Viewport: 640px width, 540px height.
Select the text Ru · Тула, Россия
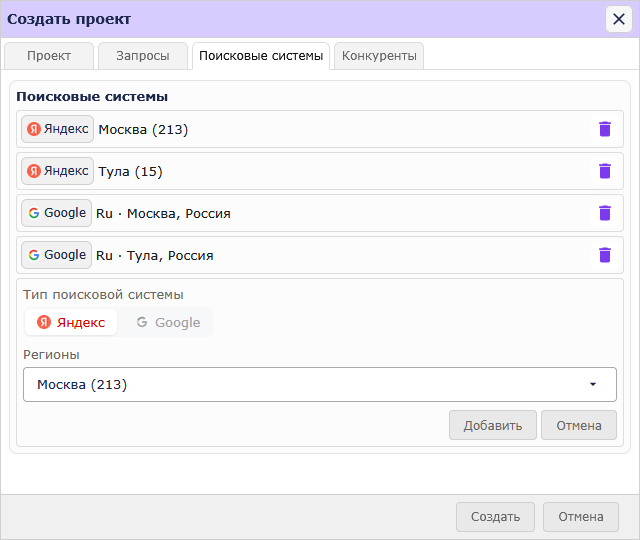(x=155, y=256)
